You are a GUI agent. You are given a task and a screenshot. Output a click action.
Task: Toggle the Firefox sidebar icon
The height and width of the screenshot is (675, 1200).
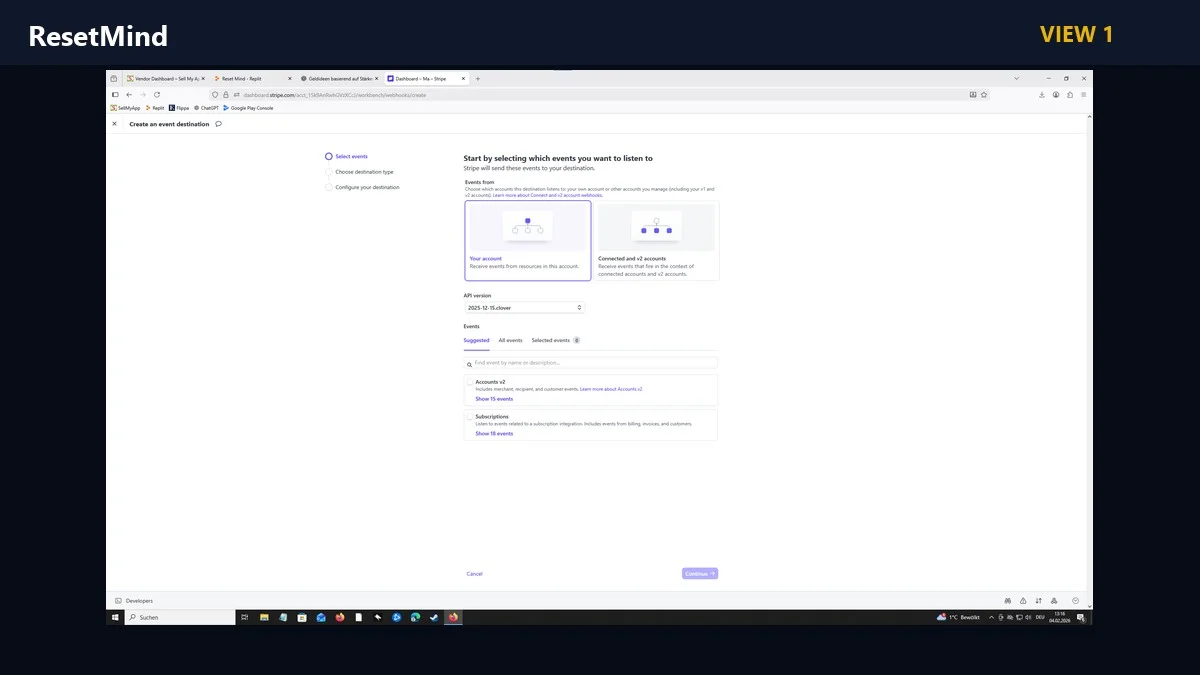[115, 94]
